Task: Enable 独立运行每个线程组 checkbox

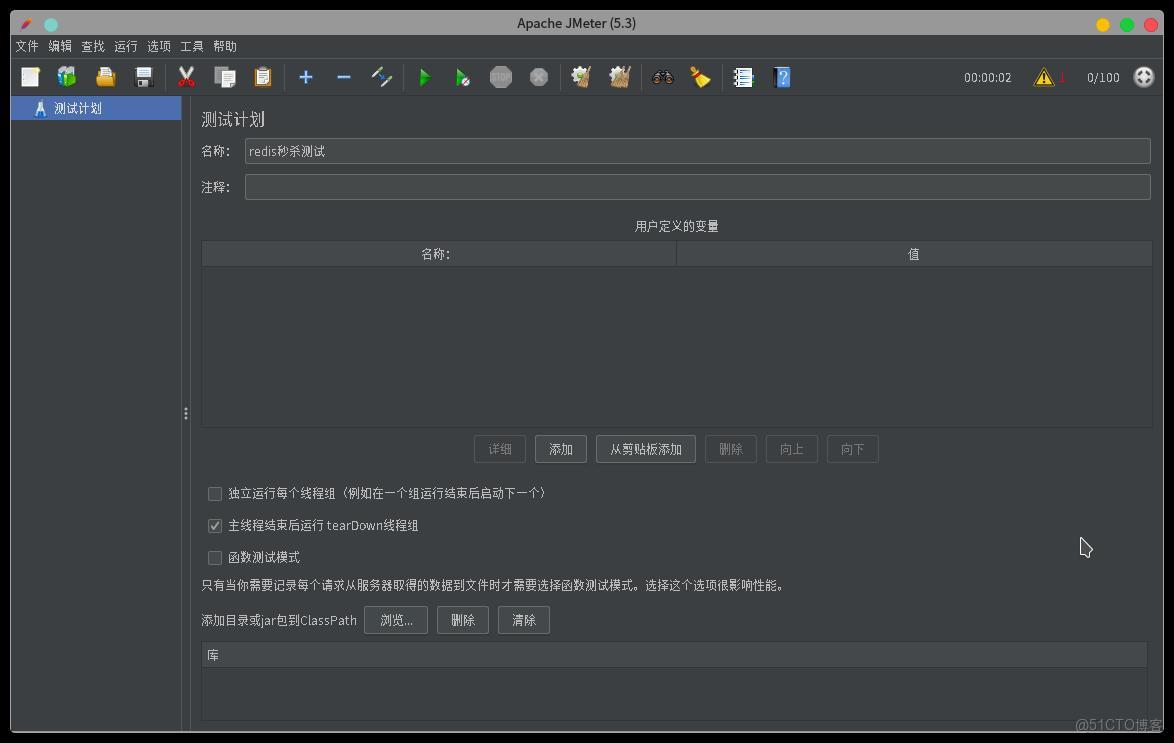Action: pyautogui.click(x=214, y=493)
